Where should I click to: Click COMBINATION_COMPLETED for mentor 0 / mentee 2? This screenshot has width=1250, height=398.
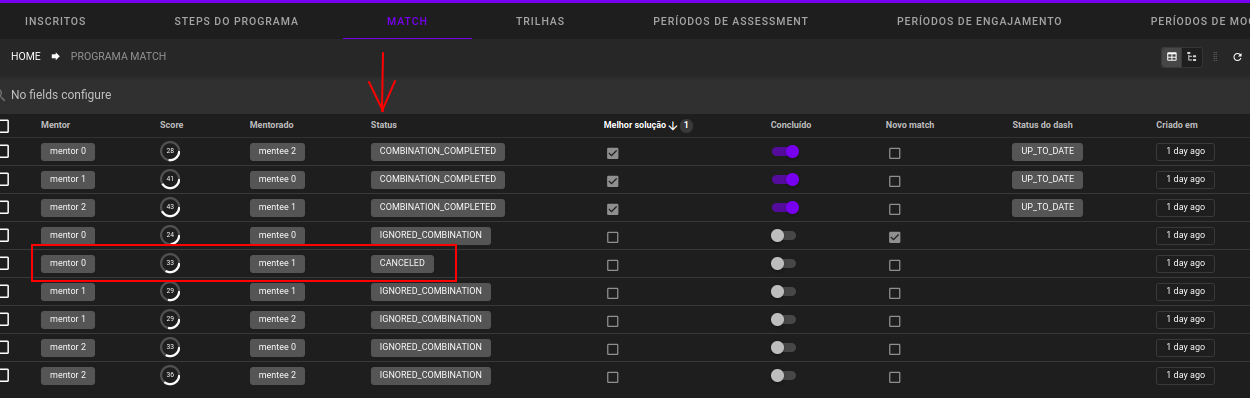pos(438,151)
